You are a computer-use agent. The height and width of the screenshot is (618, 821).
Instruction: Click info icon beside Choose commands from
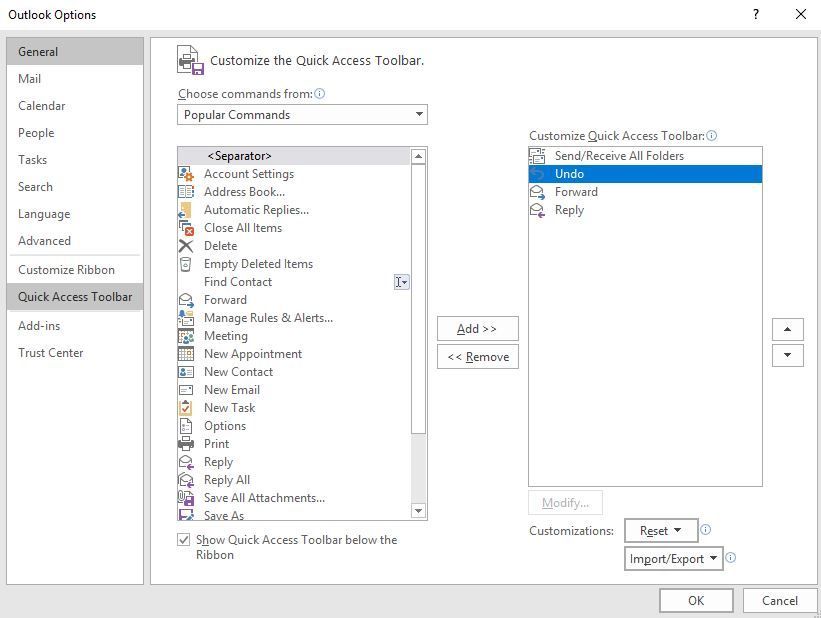point(319,94)
